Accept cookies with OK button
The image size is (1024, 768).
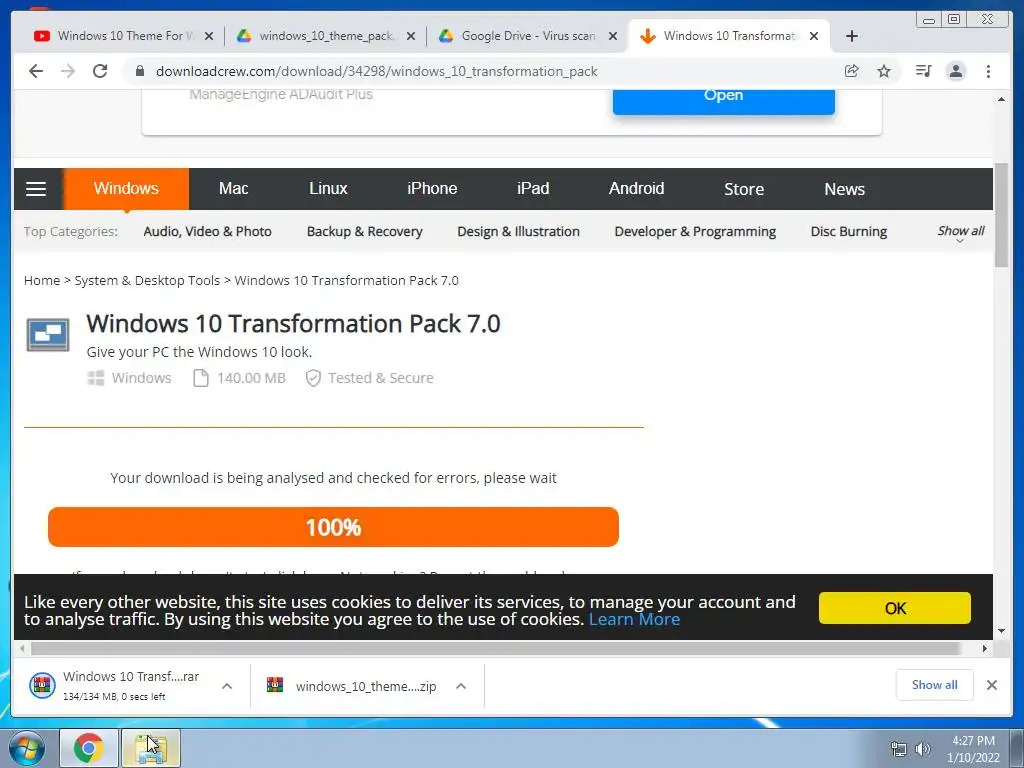(x=895, y=608)
